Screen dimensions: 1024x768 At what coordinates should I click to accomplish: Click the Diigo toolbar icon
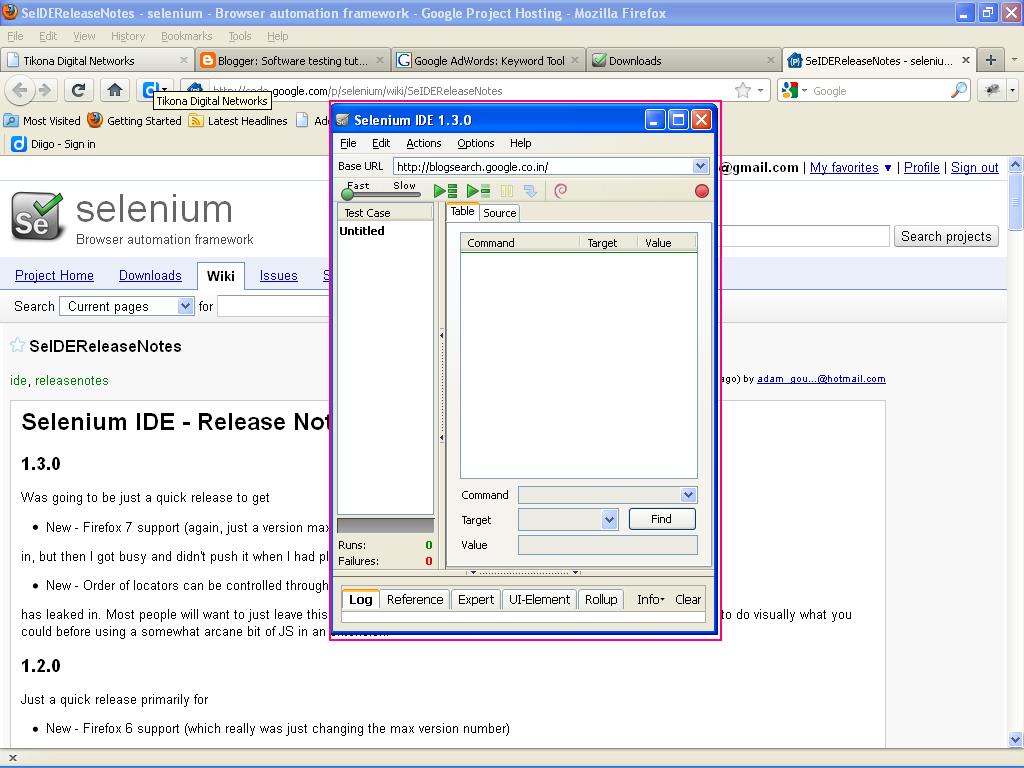pos(151,89)
